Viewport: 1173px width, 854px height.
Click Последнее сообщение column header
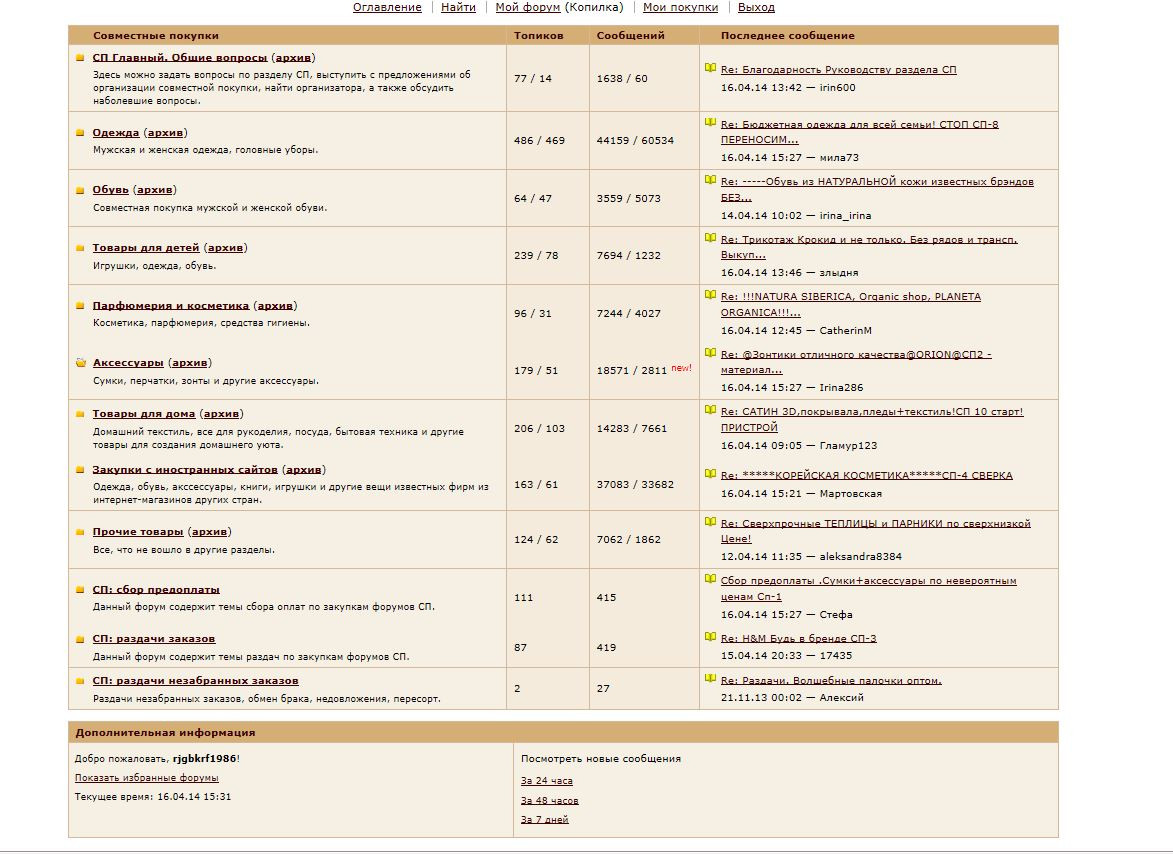tap(788, 36)
